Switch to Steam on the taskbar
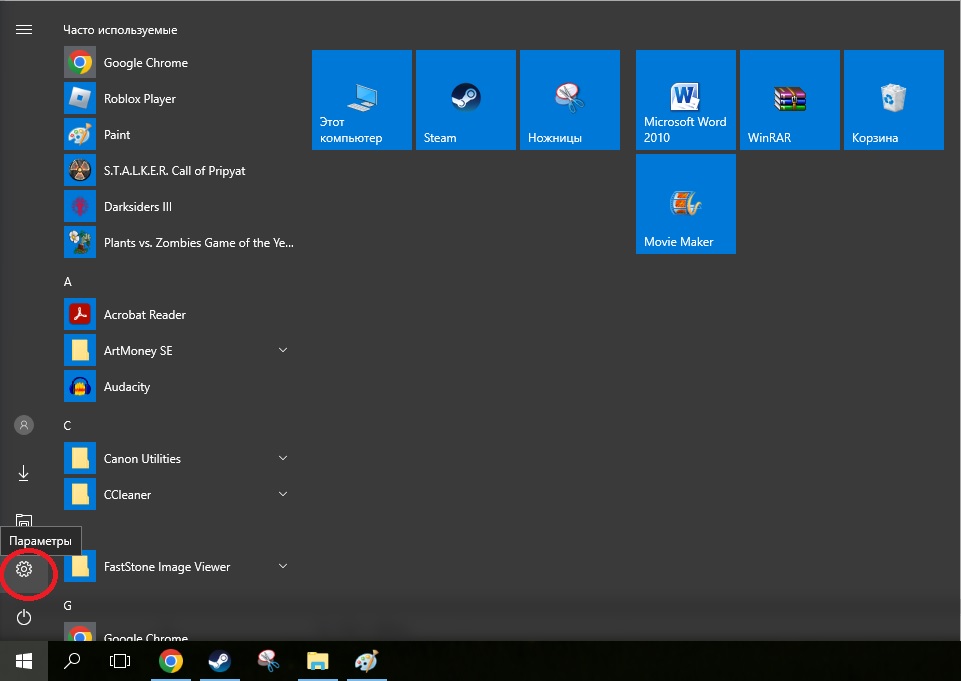The height and width of the screenshot is (681, 961). point(219,661)
